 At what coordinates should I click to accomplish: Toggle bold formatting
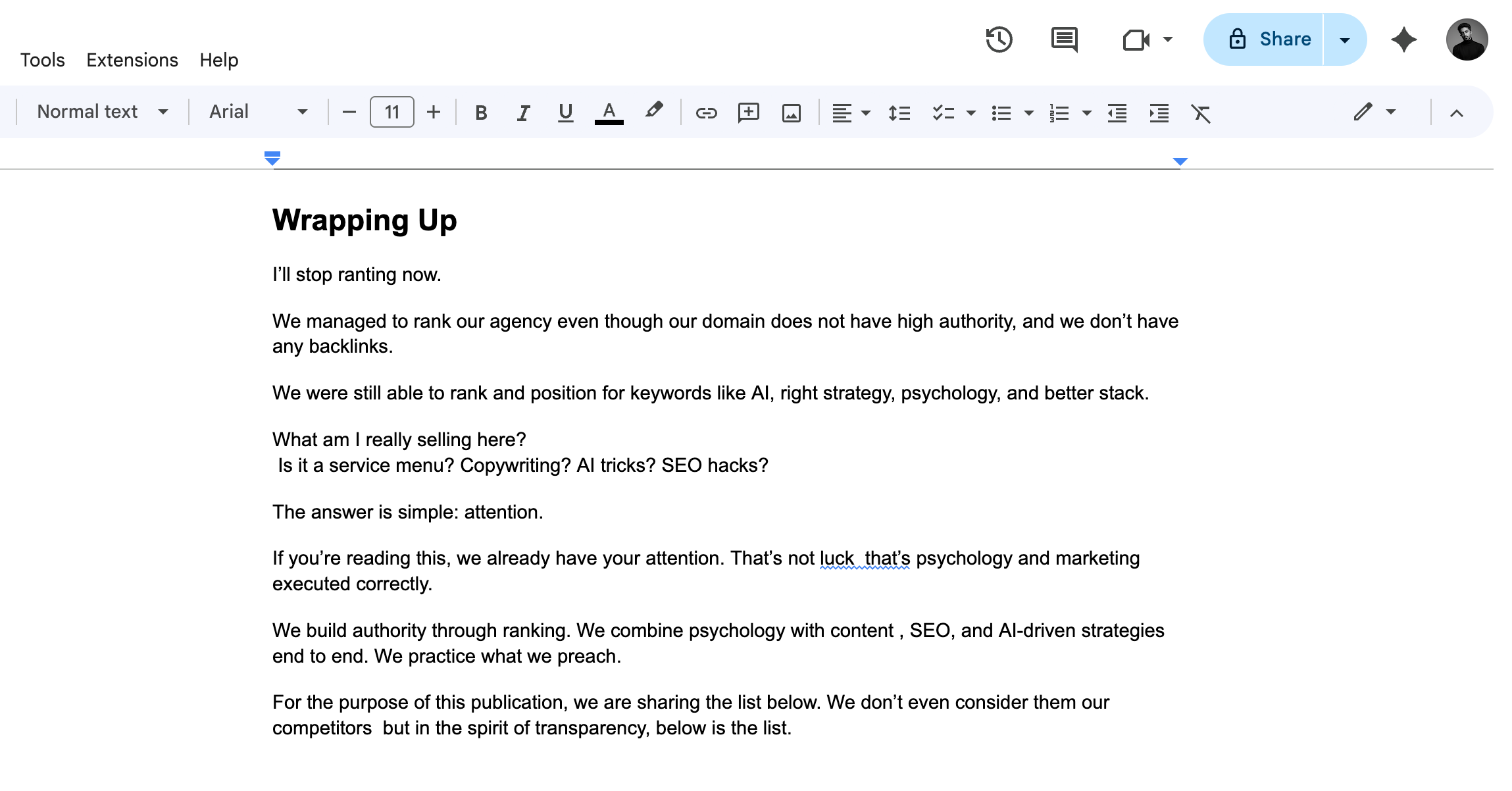(481, 113)
